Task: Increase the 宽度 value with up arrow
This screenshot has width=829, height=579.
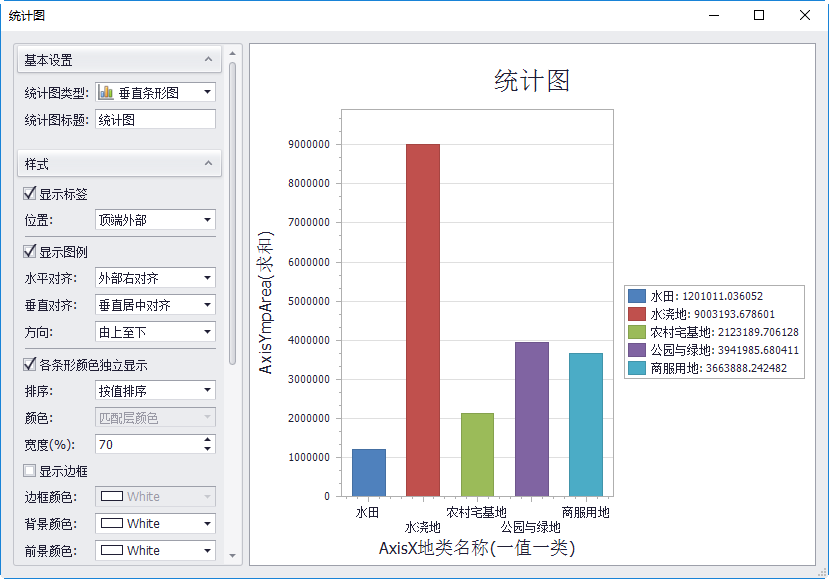Action: (207, 439)
